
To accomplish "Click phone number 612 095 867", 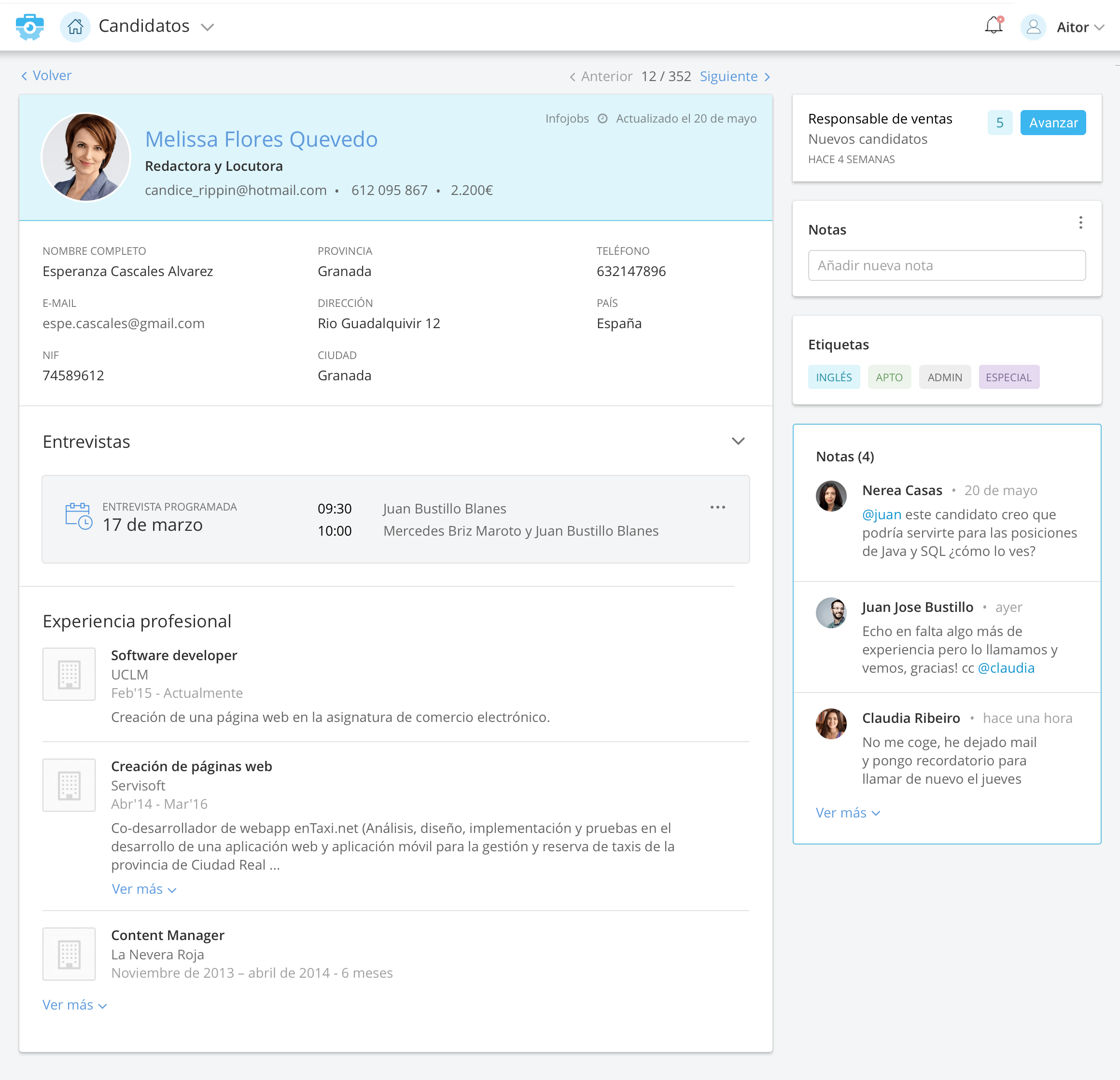I will coord(389,190).
